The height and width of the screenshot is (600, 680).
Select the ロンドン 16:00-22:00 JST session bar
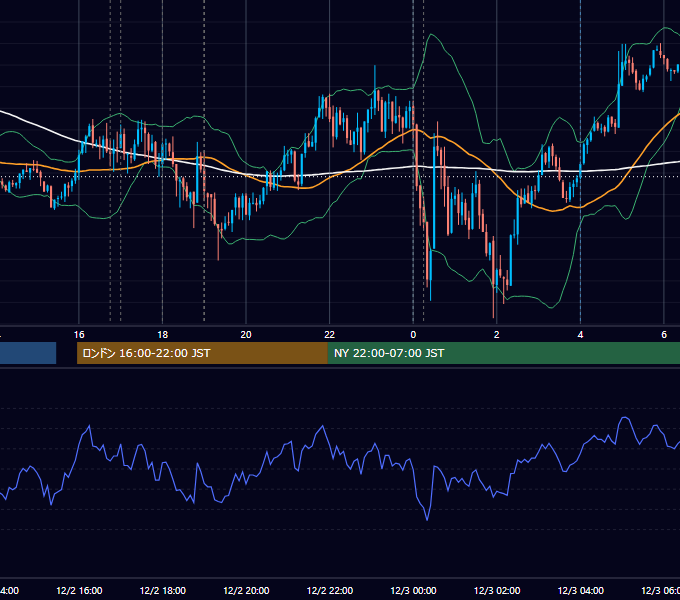(x=202, y=353)
